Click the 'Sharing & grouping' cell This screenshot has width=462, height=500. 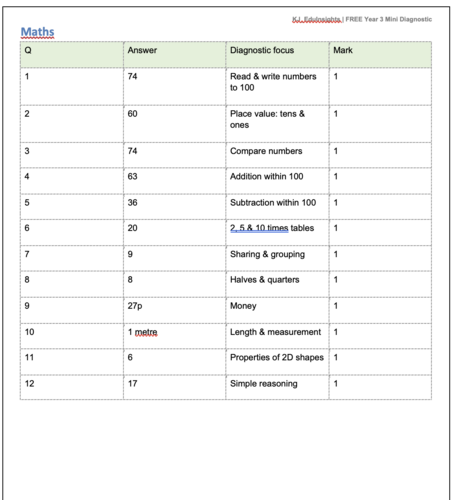[x=277, y=258]
